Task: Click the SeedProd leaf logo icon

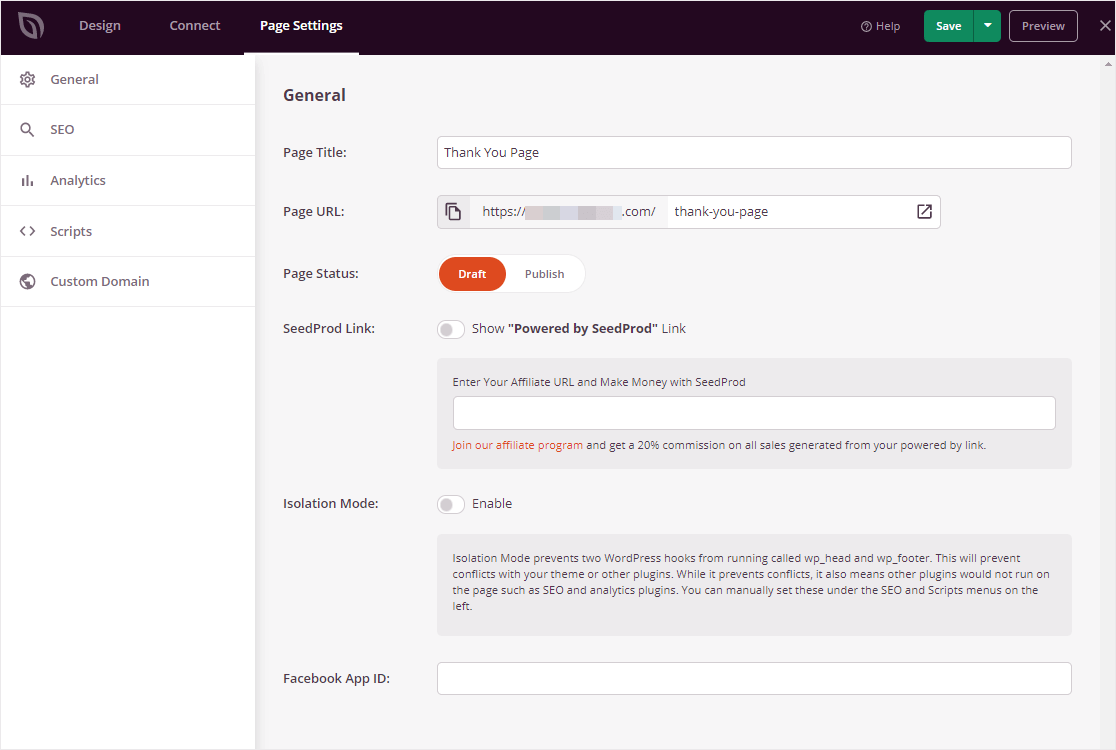Action: click(x=31, y=26)
